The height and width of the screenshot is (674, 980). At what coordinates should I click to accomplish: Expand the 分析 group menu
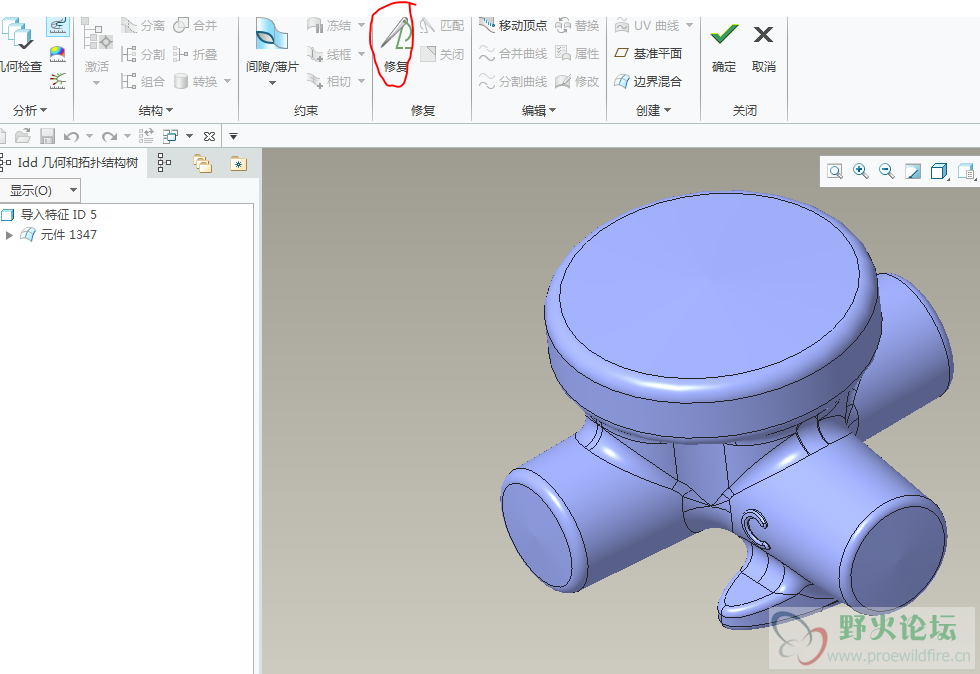(30, 111)
